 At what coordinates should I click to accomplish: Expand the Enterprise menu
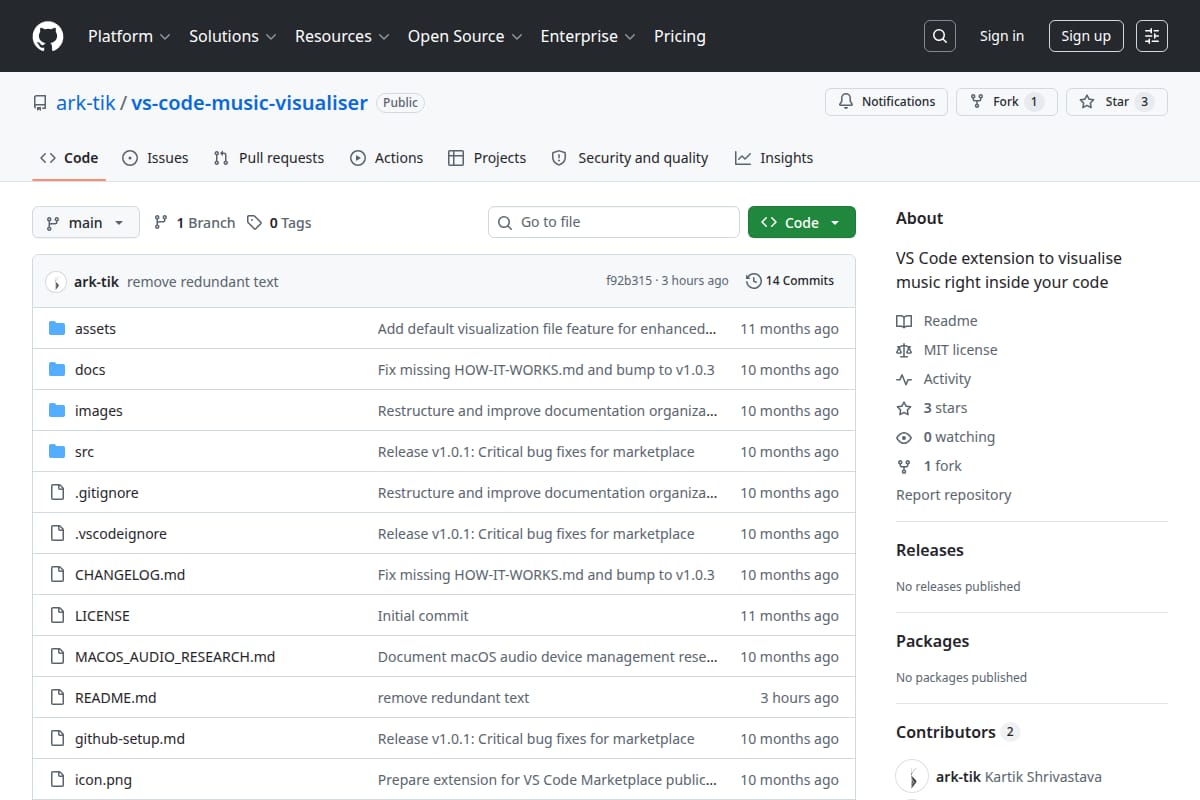tap(588, 36)
